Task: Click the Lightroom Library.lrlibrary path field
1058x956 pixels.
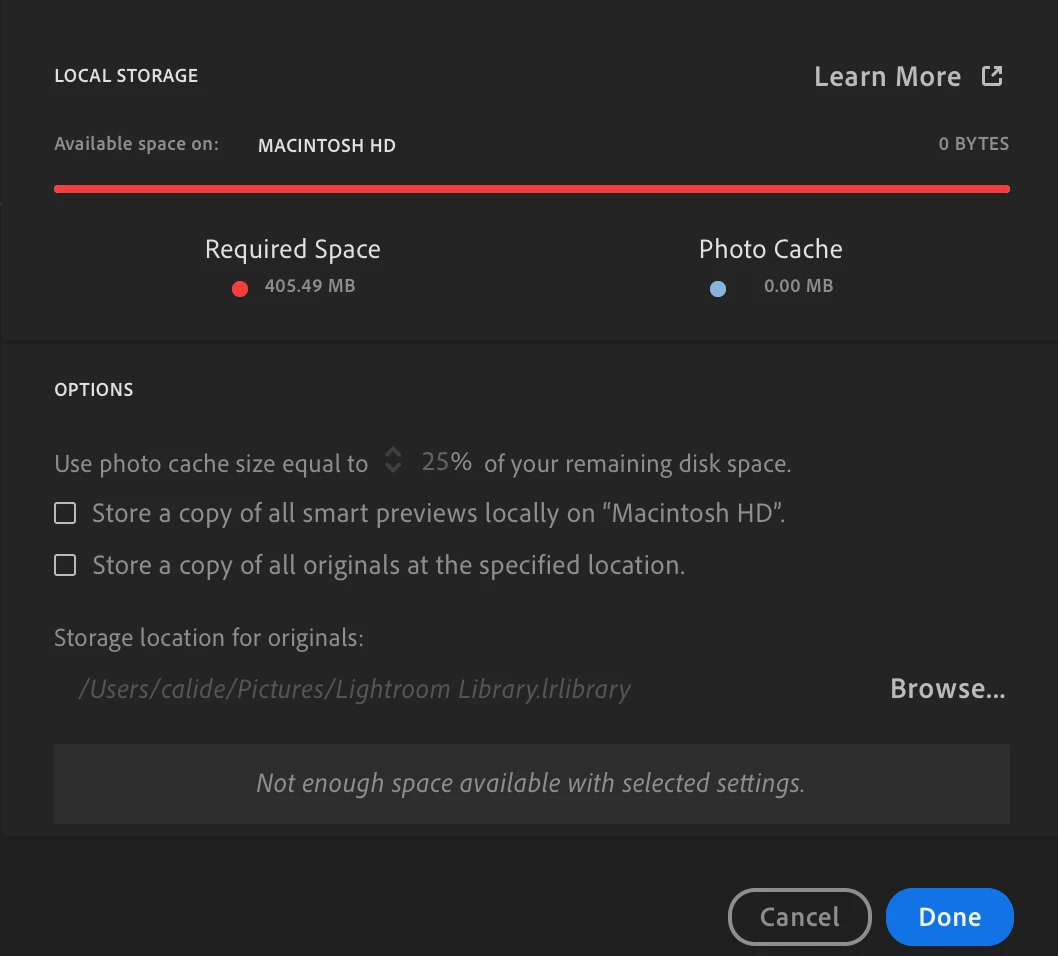Action: point(354,690)
